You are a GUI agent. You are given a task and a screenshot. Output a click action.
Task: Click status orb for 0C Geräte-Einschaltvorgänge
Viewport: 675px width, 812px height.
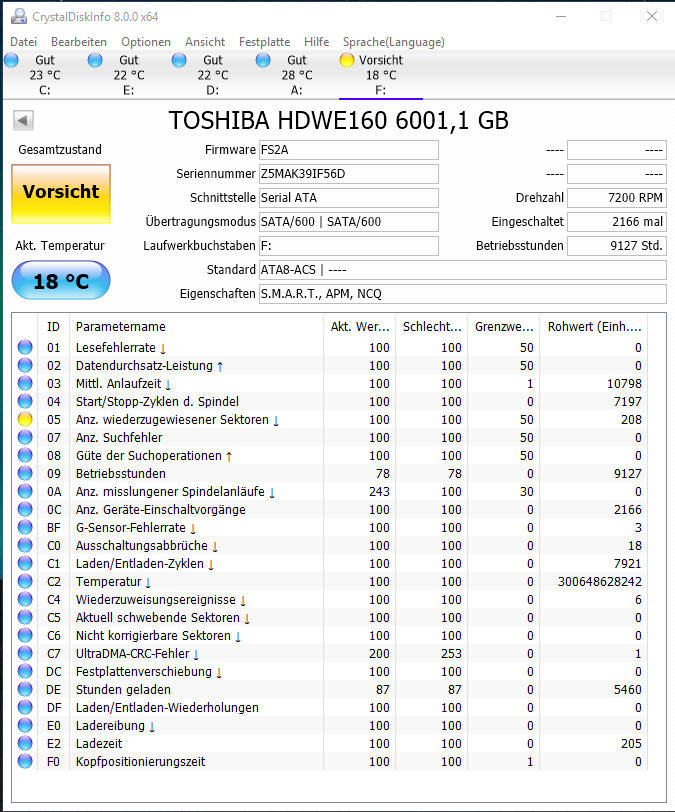coord(25,509)
